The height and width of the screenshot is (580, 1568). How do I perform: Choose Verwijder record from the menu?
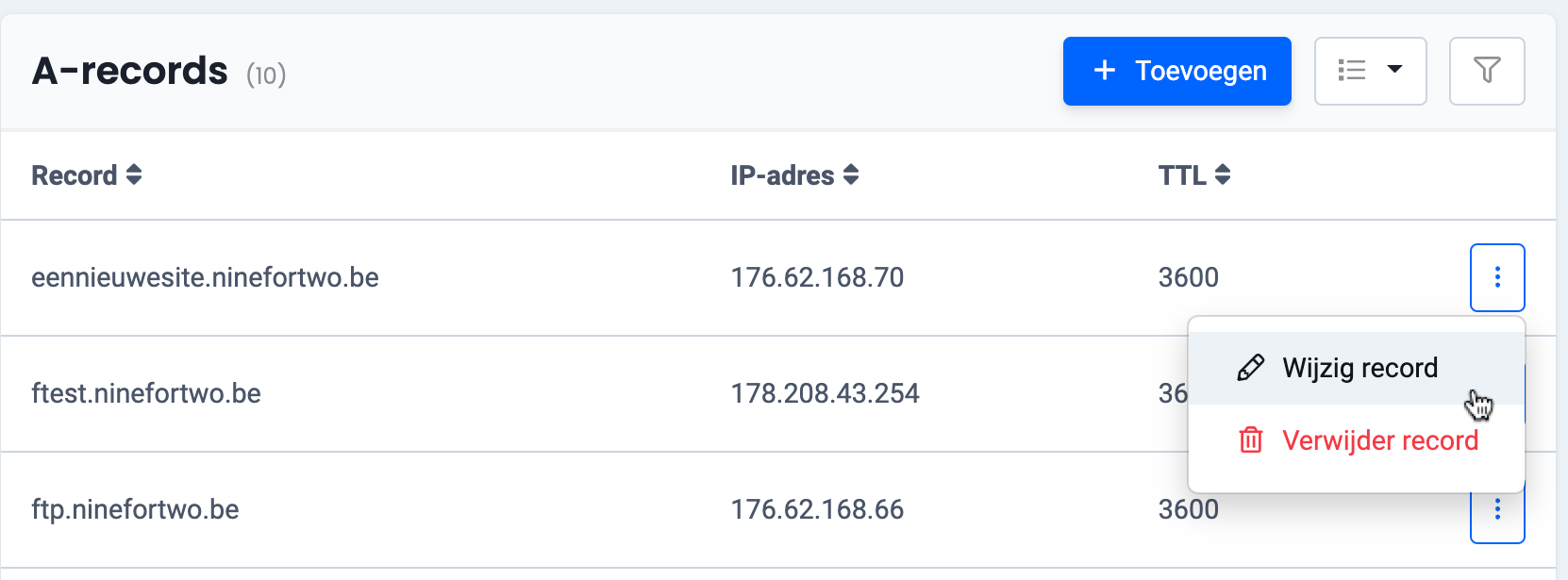coord(1379,440)
